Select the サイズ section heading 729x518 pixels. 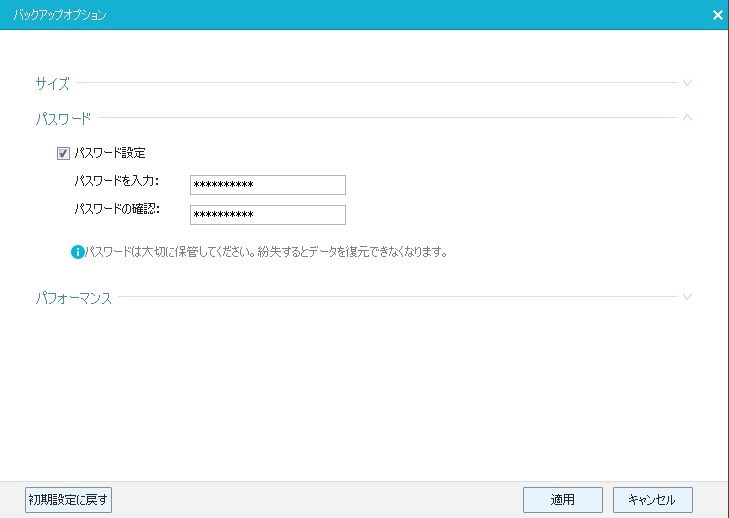(x=52, y=83)
